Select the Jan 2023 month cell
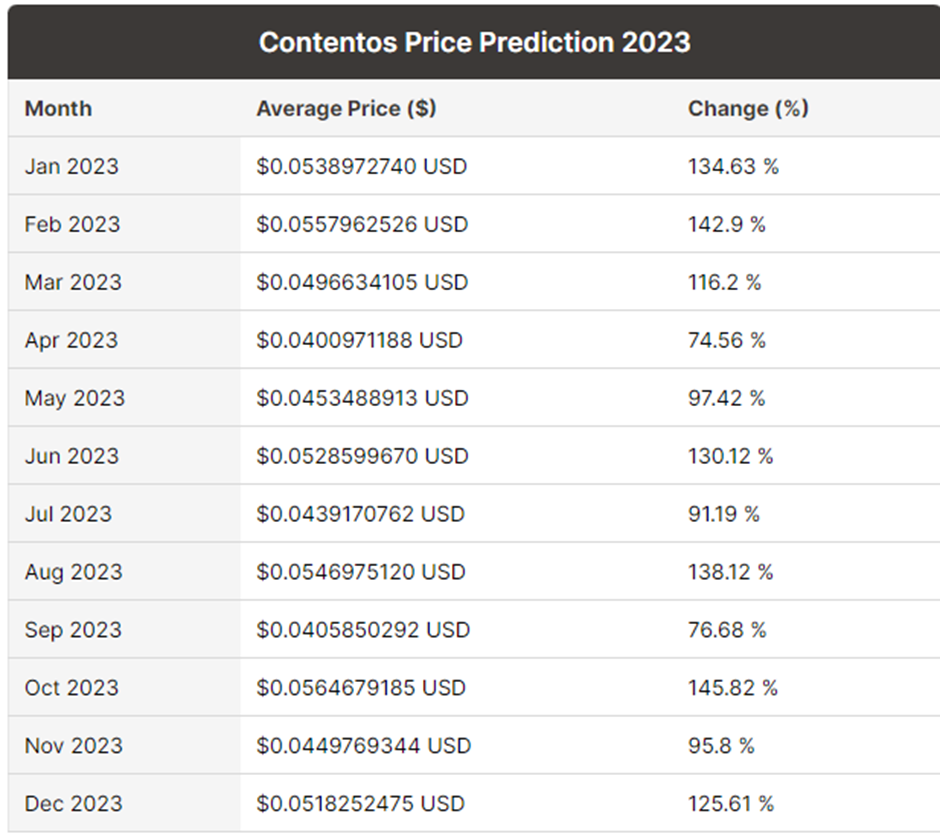This screenshot has width=940, height=837. click(x=71, y=166)
